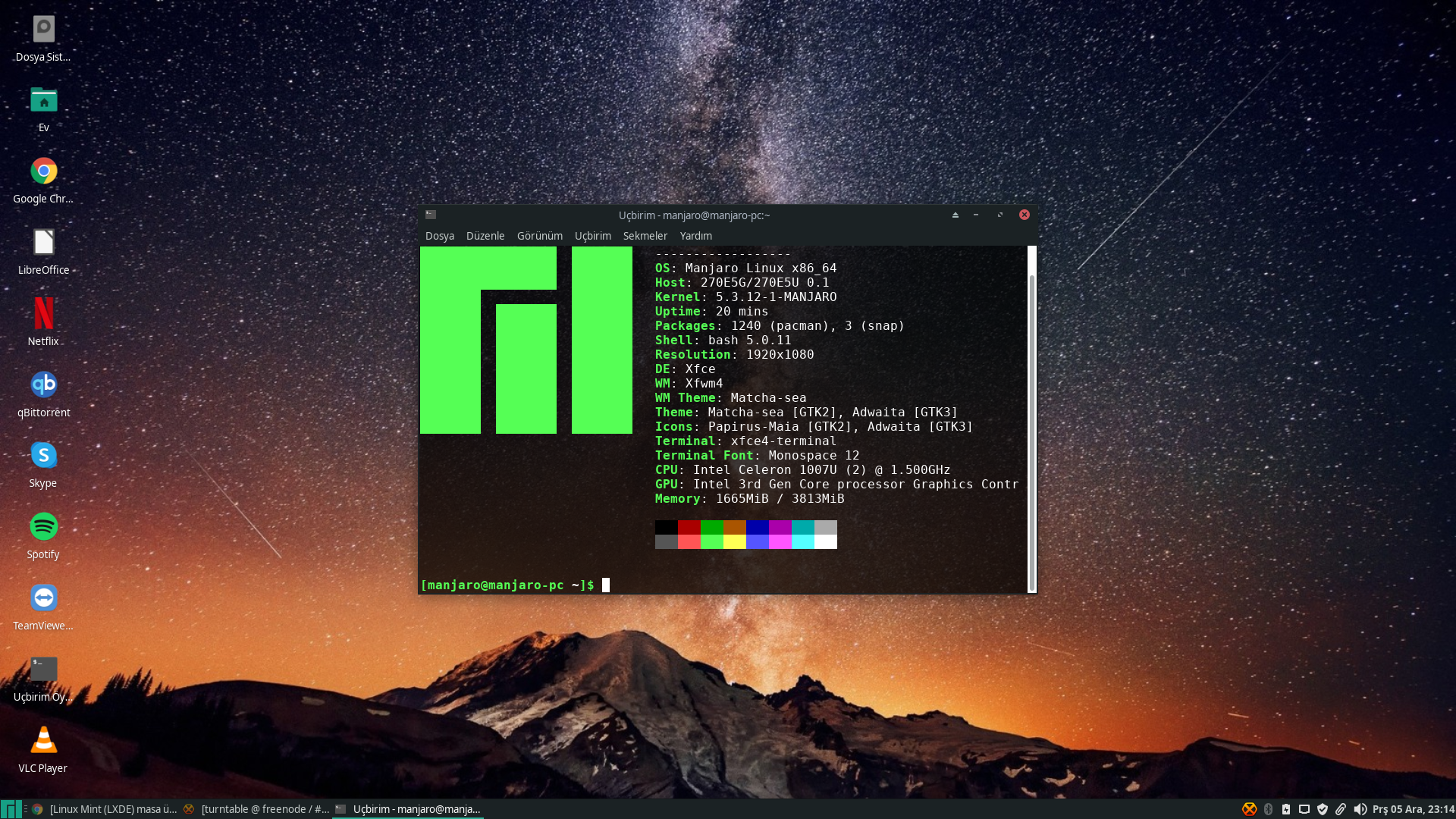Open the Dosya menu in terminal
The height and width of the screenshot is (819, 1456).
coord(440,236)
